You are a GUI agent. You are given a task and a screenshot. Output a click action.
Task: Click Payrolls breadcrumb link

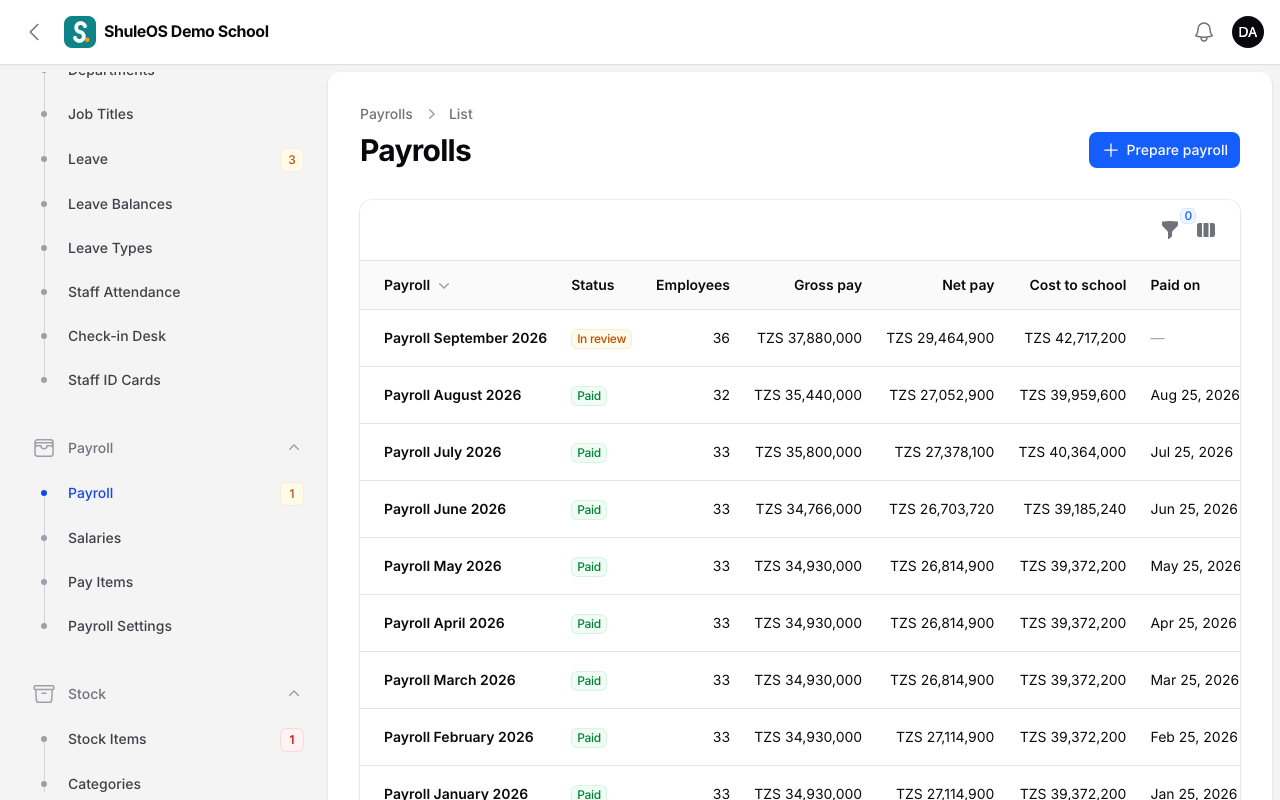click(386, 114)
